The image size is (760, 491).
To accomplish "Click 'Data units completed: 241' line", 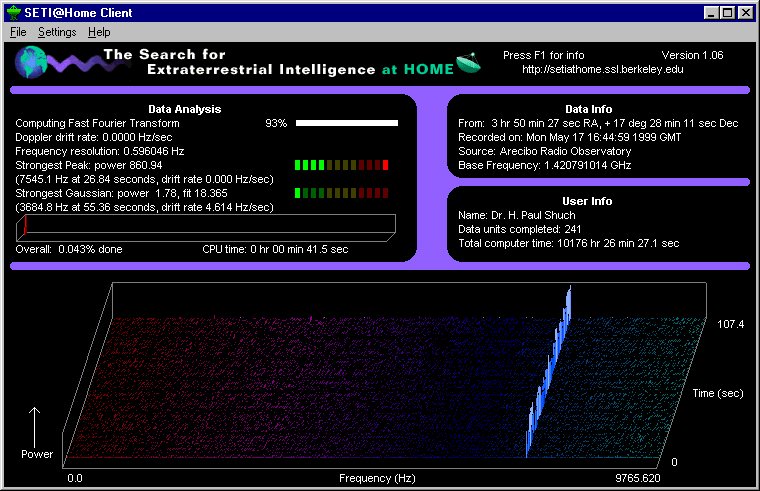I will coord(520,229).
